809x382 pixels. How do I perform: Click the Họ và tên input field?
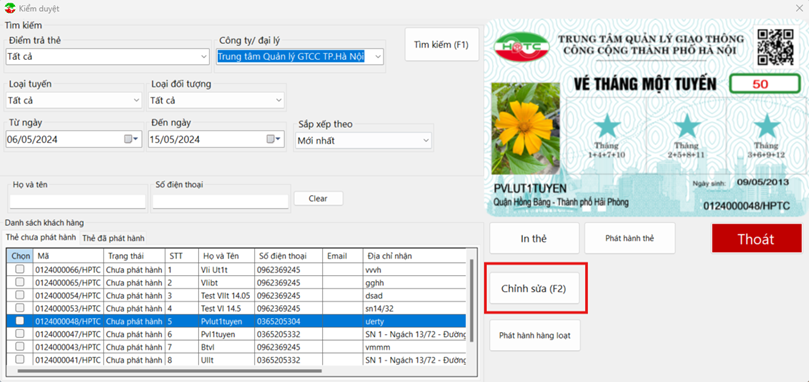78,201
